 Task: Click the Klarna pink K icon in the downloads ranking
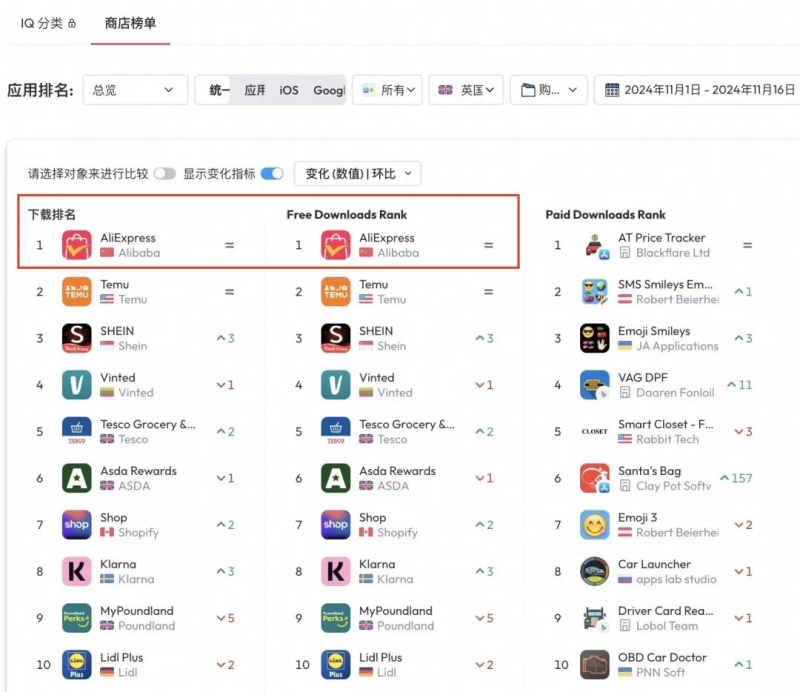[77, 571]
